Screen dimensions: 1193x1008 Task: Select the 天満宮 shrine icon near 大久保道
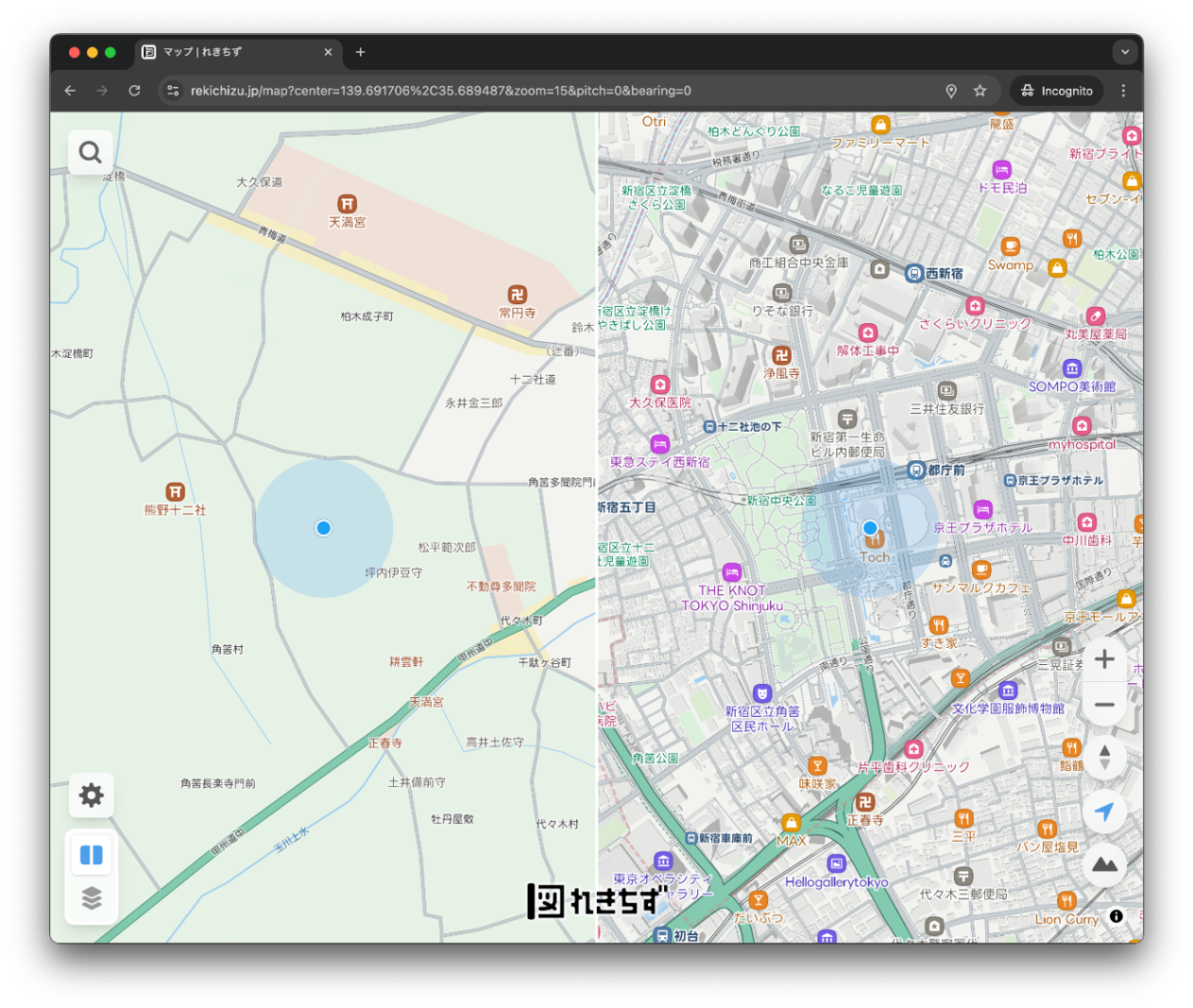click(347, 204)
